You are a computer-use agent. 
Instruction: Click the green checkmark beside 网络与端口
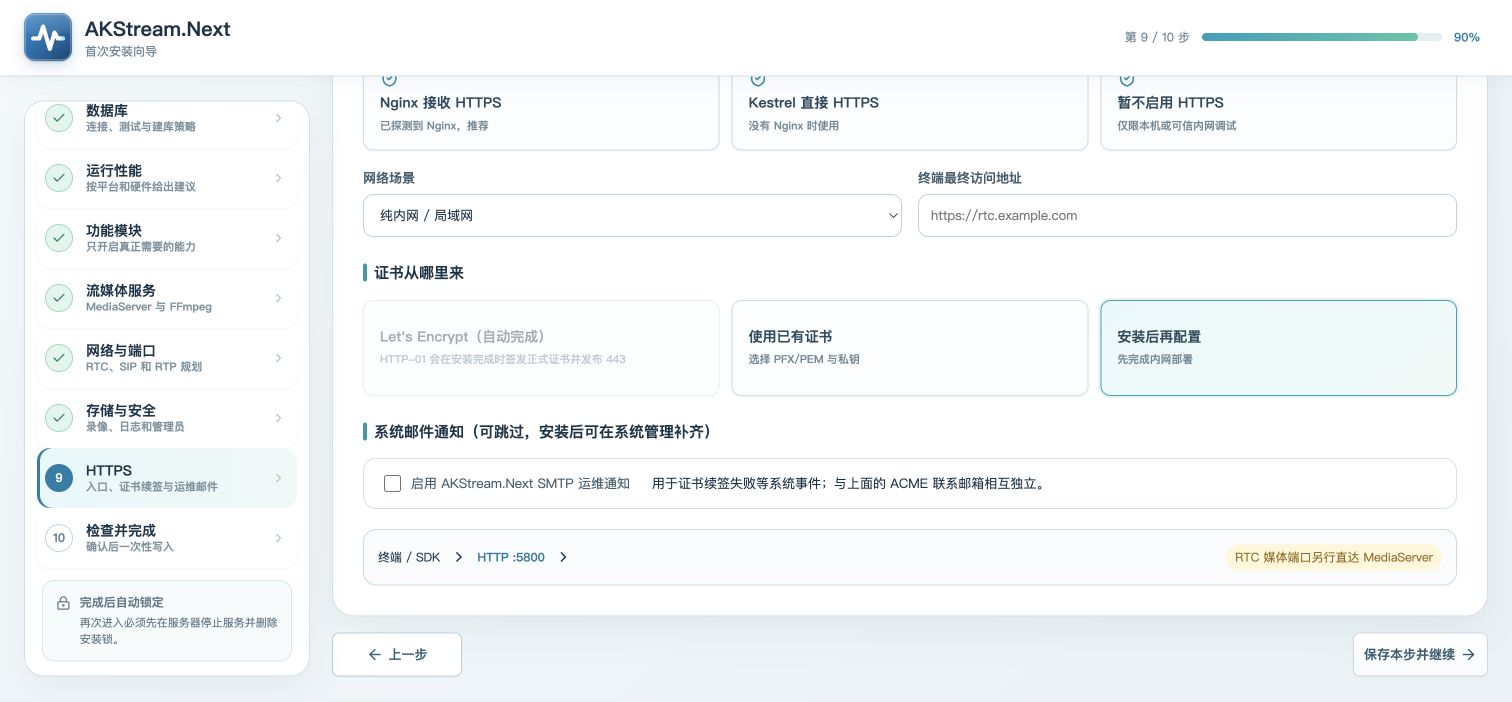(59, 358)
